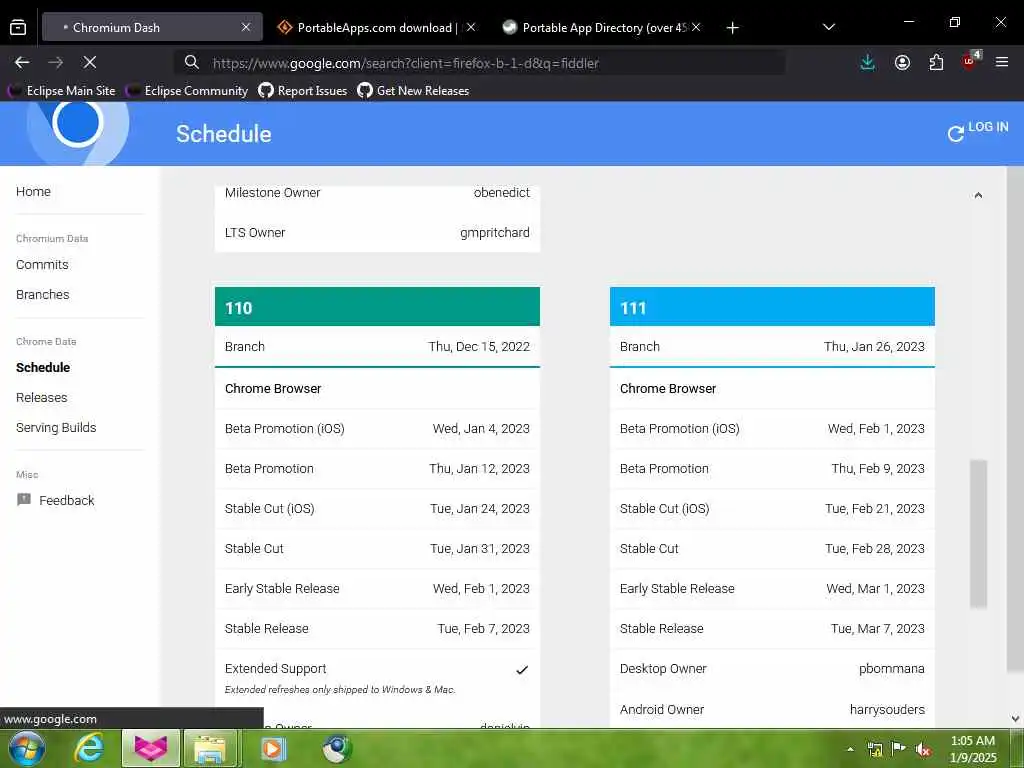Image resolution: width=1024 pixels, height=768 pixels.
Task: Click the muted volume tray icon
Action: pyautogui.click(x=923, y=750)
